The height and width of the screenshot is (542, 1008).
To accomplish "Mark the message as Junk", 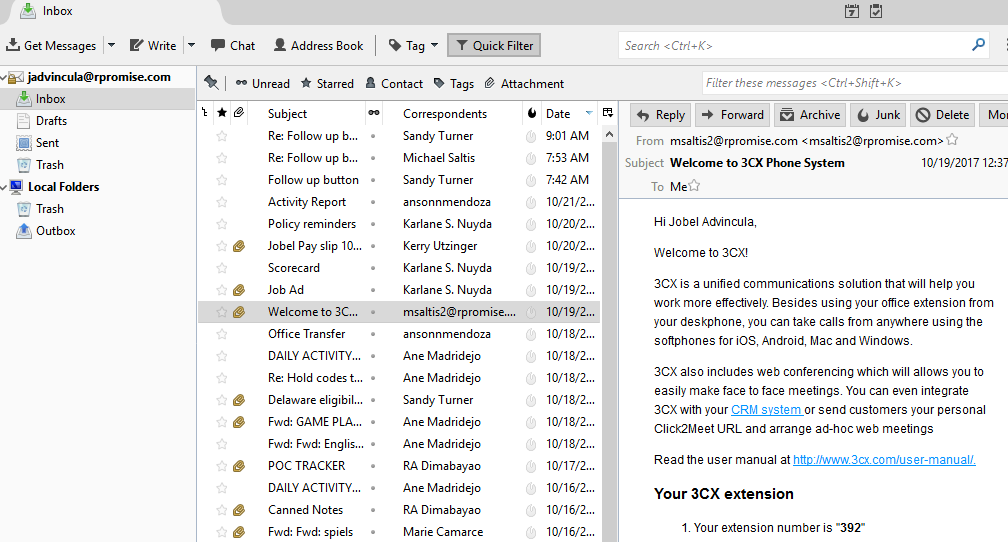I will pos(878,115).
